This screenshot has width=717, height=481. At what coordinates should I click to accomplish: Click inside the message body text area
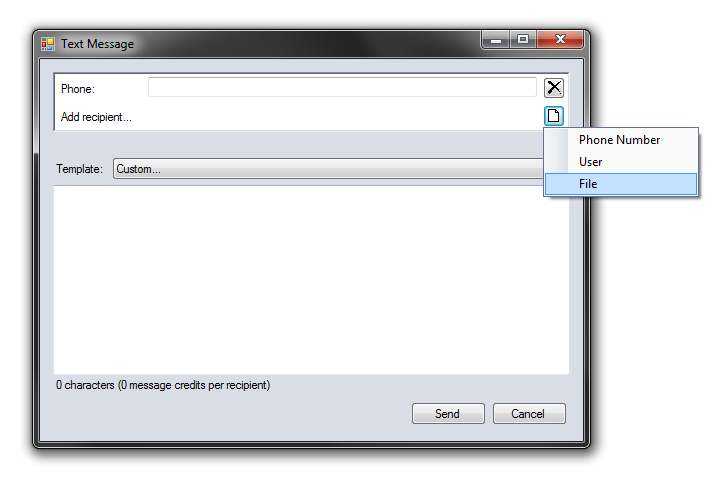click(x=311, y=280)
